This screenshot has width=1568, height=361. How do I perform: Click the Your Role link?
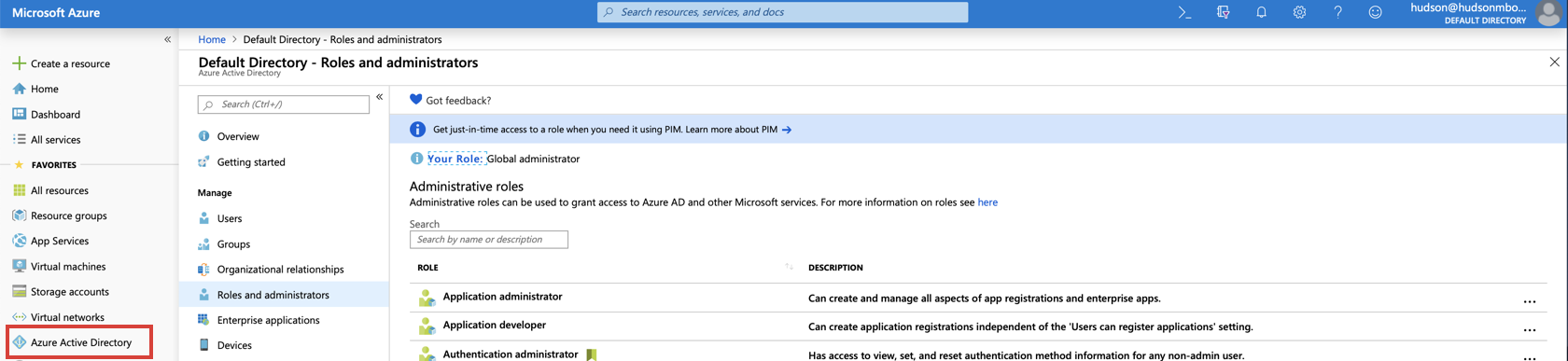coord(455,159)
